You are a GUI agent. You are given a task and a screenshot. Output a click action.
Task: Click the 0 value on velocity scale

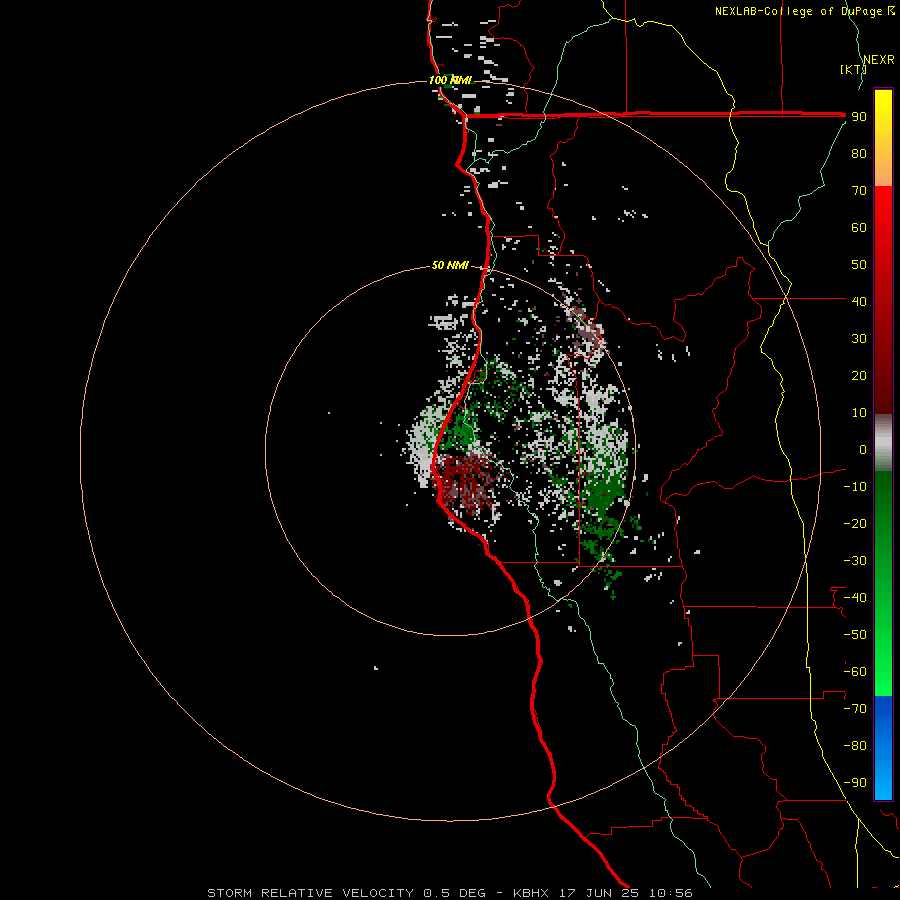863,449
